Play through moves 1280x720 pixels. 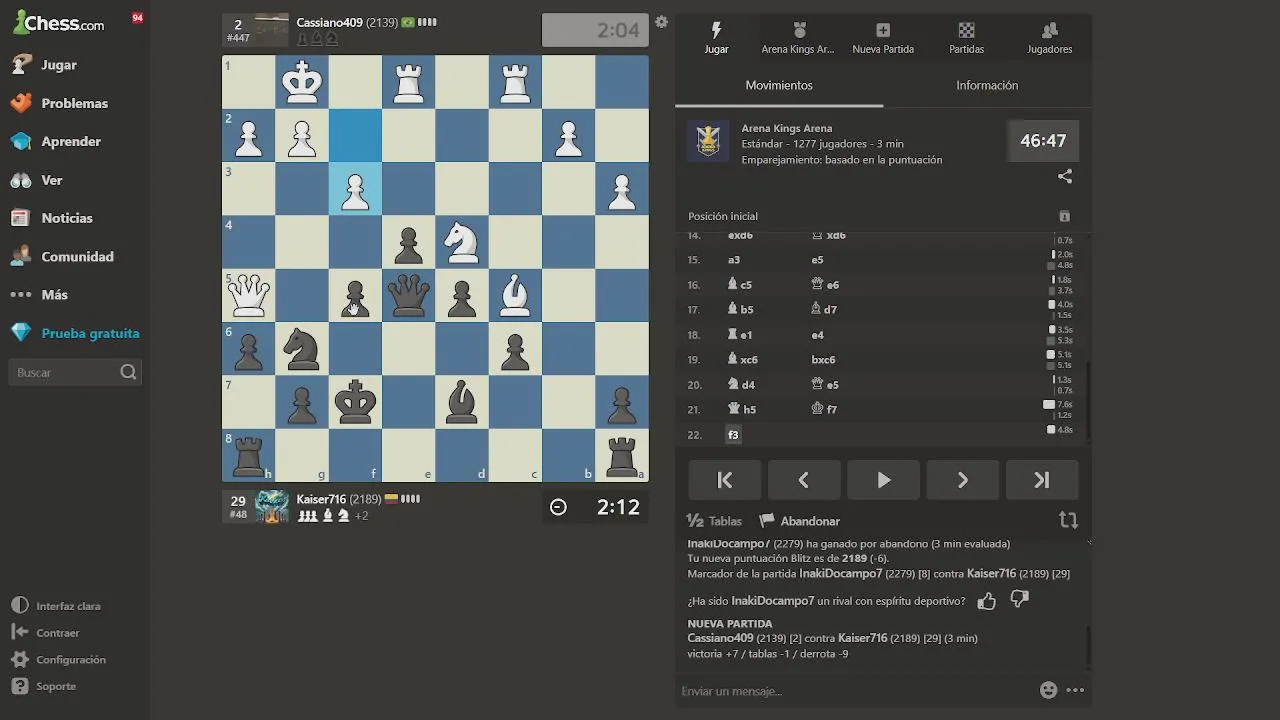883,480
